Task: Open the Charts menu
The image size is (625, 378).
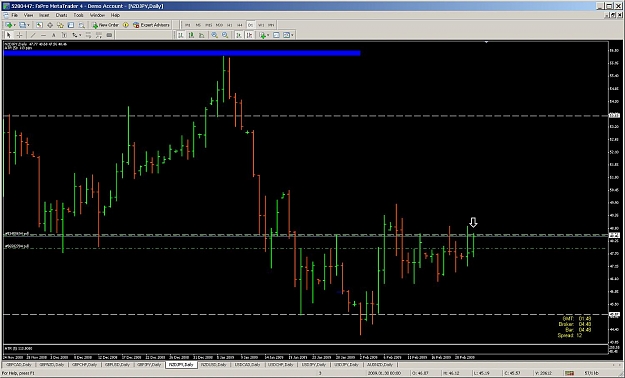Action: coord(61,15)
